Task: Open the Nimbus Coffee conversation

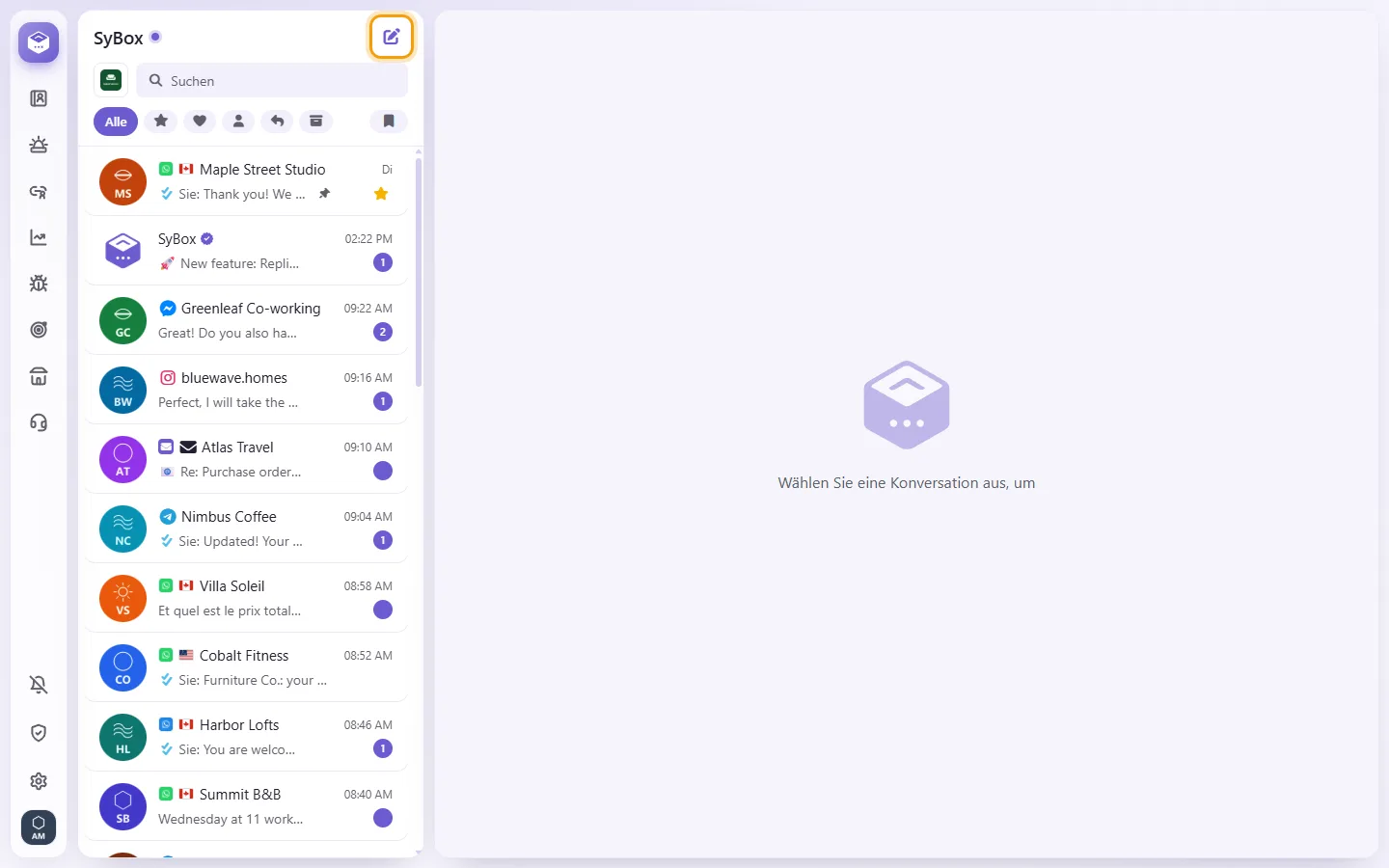Action: tap(246, 529)
